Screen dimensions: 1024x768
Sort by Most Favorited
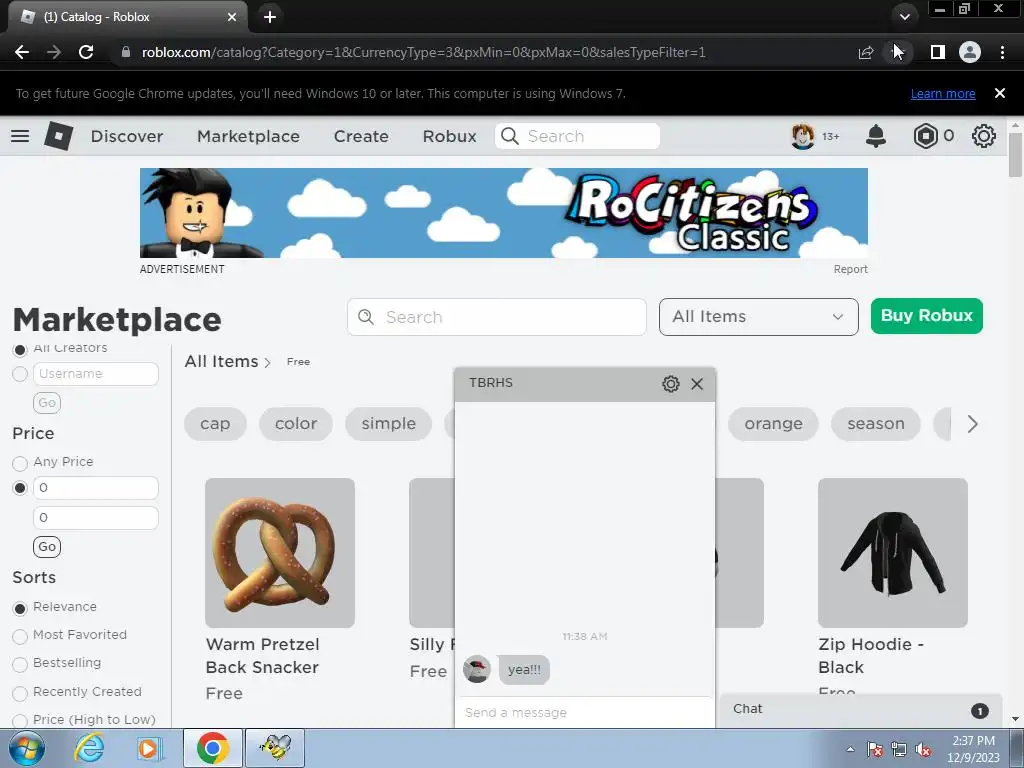click(x=20, y=636)
